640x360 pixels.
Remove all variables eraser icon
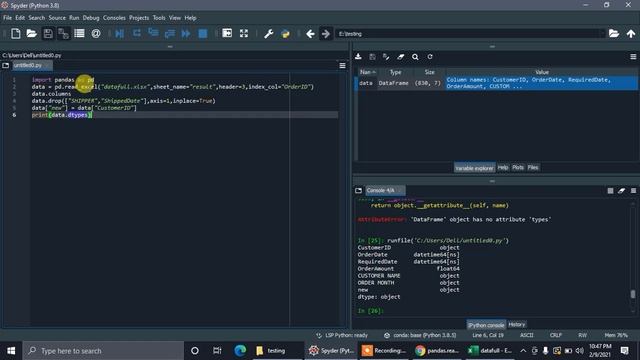coord(400,57)
